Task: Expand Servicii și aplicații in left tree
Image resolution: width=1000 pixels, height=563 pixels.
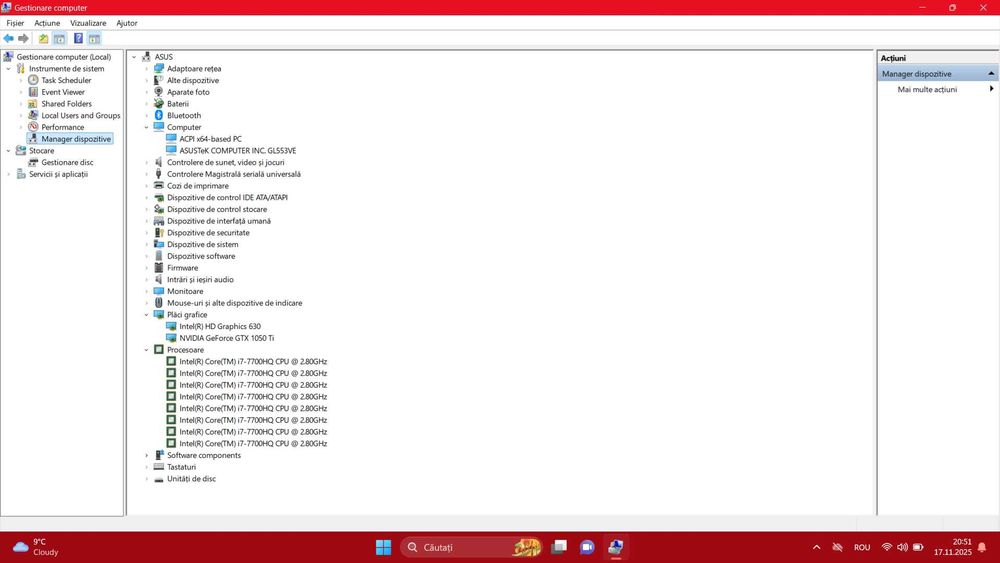Action: 8,174
